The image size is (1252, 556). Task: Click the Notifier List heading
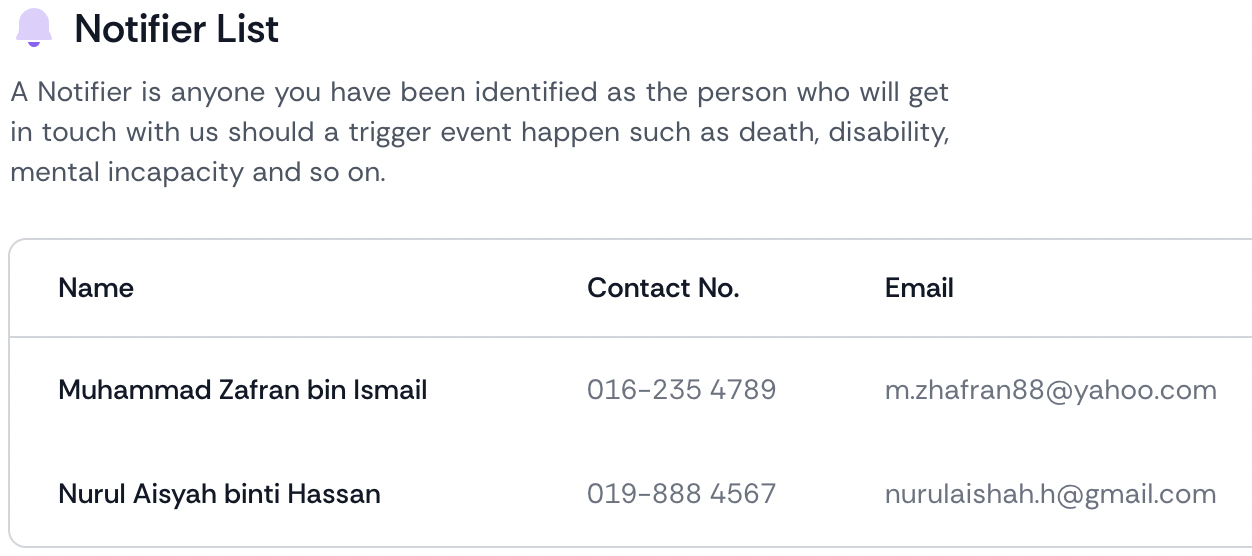[x=177, y=29]
